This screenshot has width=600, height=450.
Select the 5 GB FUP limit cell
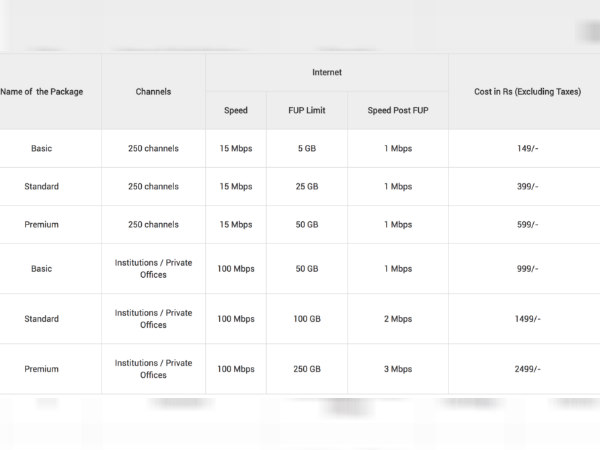pos(307,148)
